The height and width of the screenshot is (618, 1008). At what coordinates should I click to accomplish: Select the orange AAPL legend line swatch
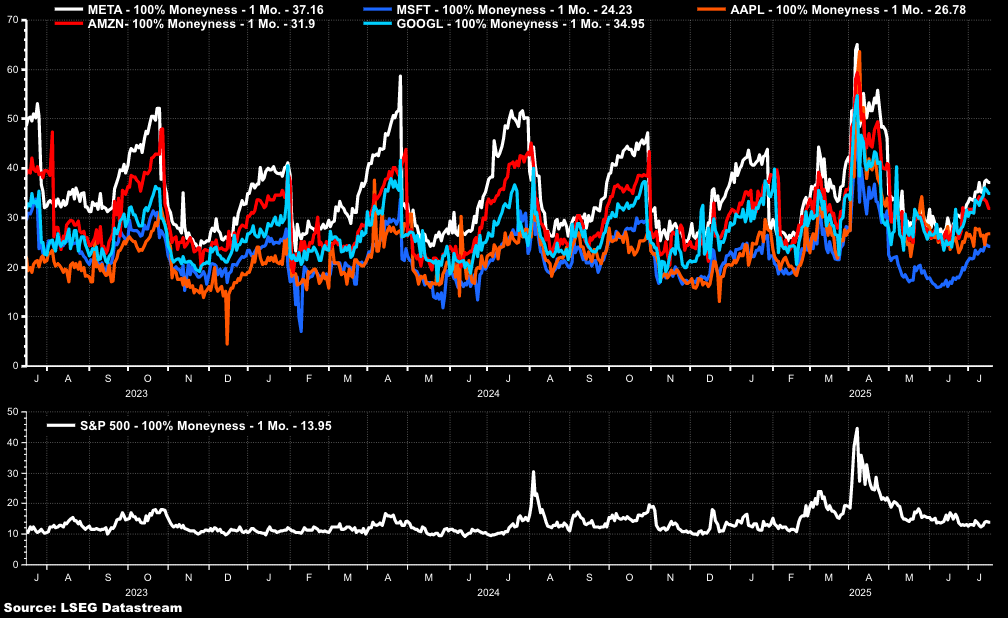(712, 10)
